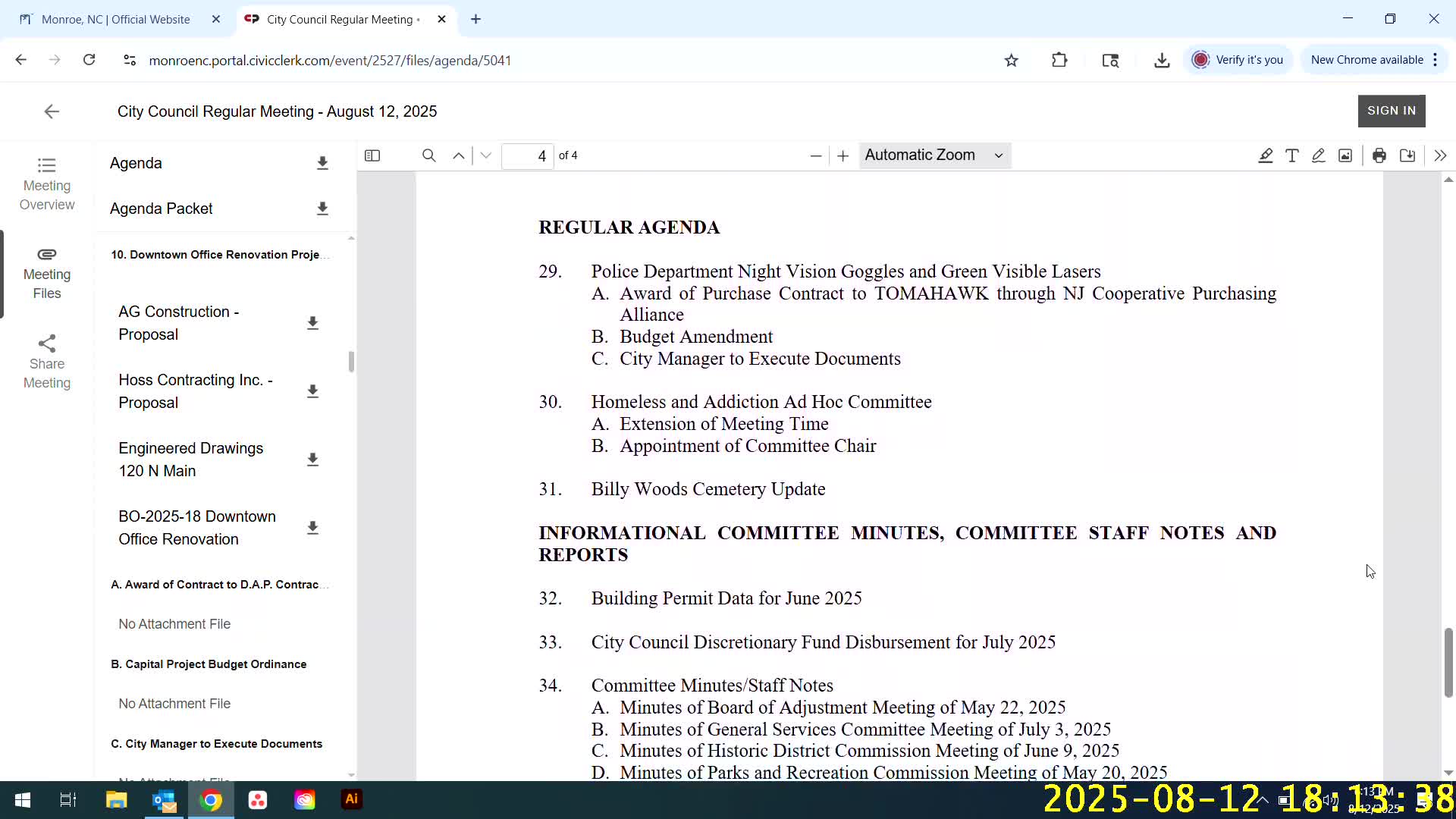Click the SIGN IN button
Image resolution: width=1456 pixels, height=819 pixels.
pyautogui.click(x=1391, y=111)
